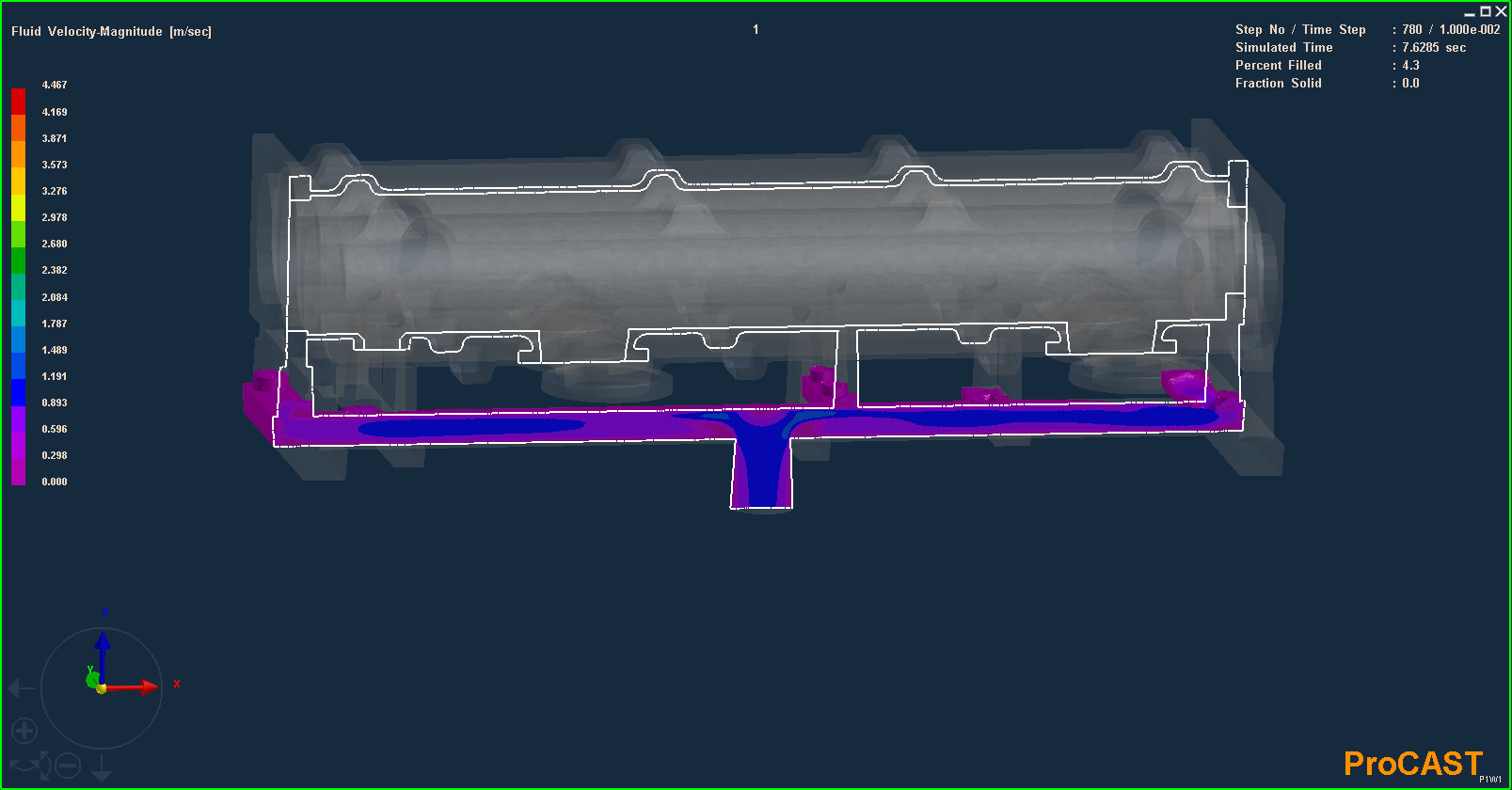The width and height of the screenshot is (1512, 790).
Task: Click the 'Simulated Time' label
Action: click(x=1284, y=48)
